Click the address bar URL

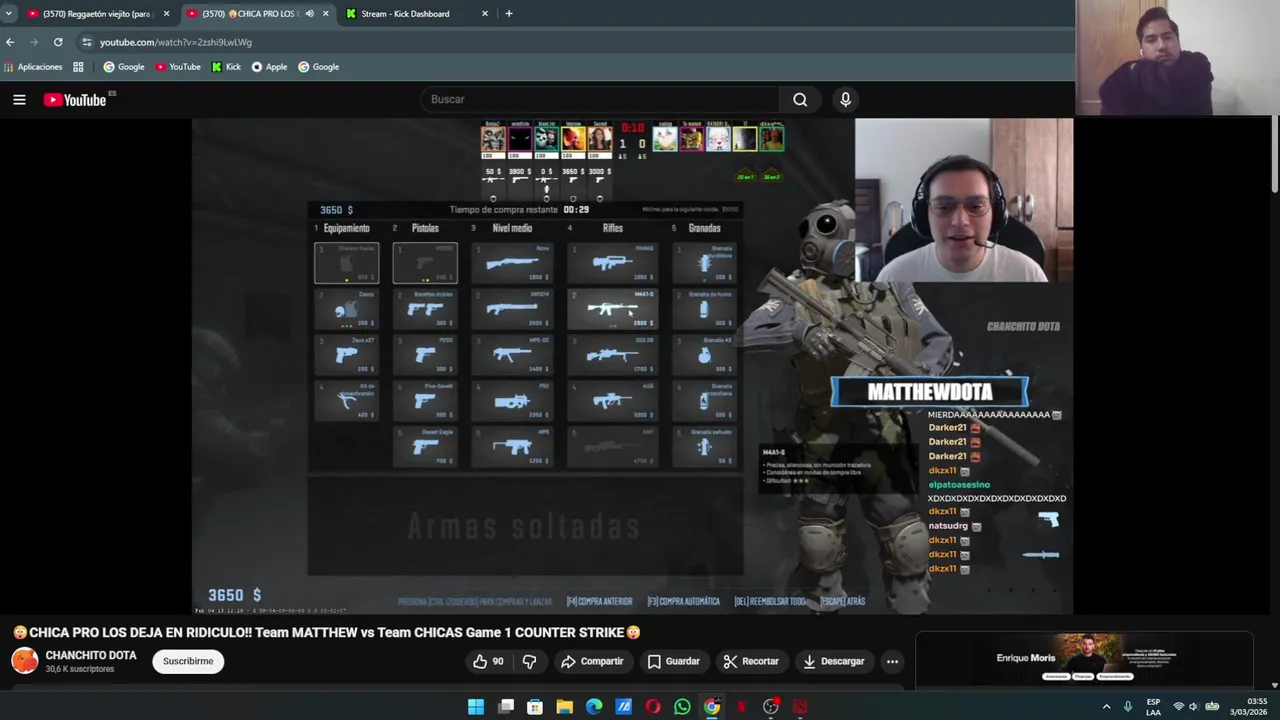point(176,42)
